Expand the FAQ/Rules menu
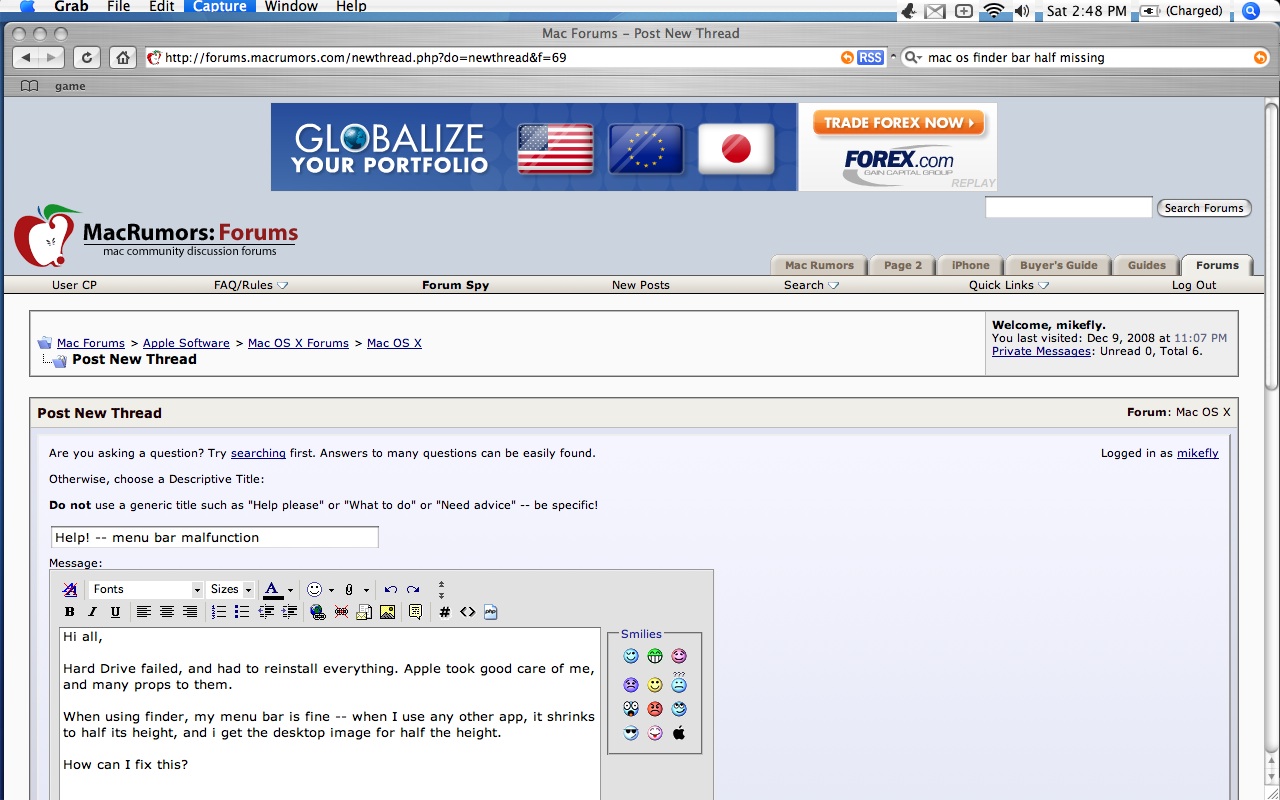Viewport: 1280px width, 800px height. pyautogui.click(x=251, y=285)
